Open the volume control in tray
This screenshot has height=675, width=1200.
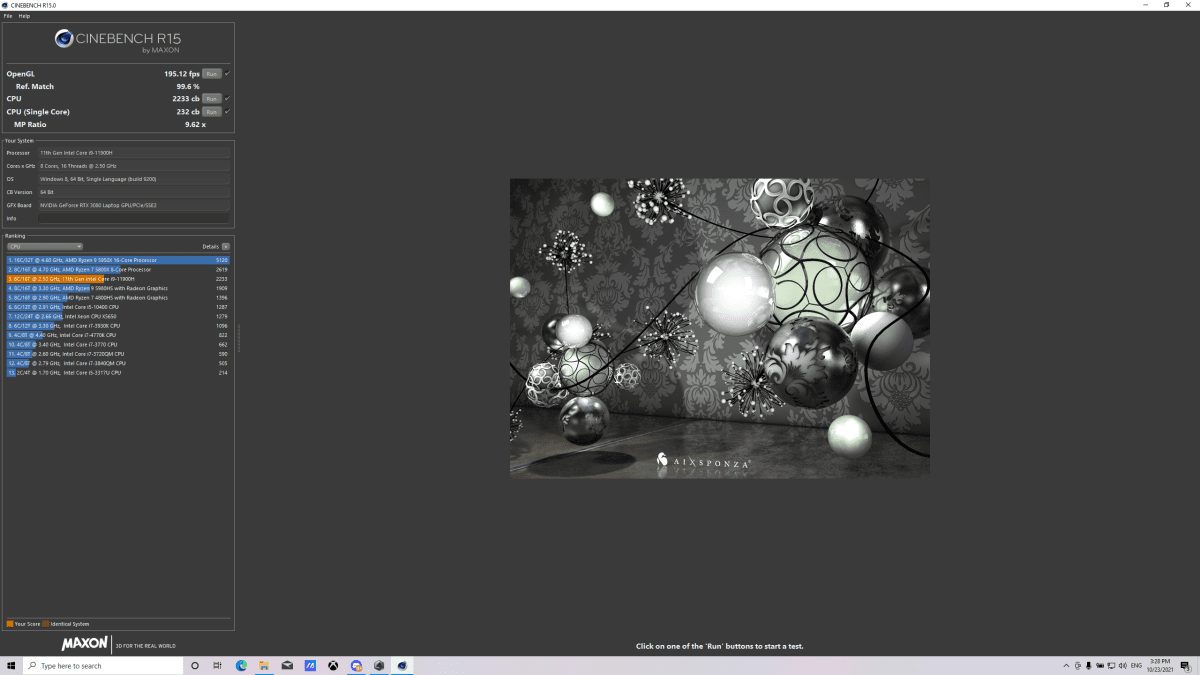(x=1122, y=665)
